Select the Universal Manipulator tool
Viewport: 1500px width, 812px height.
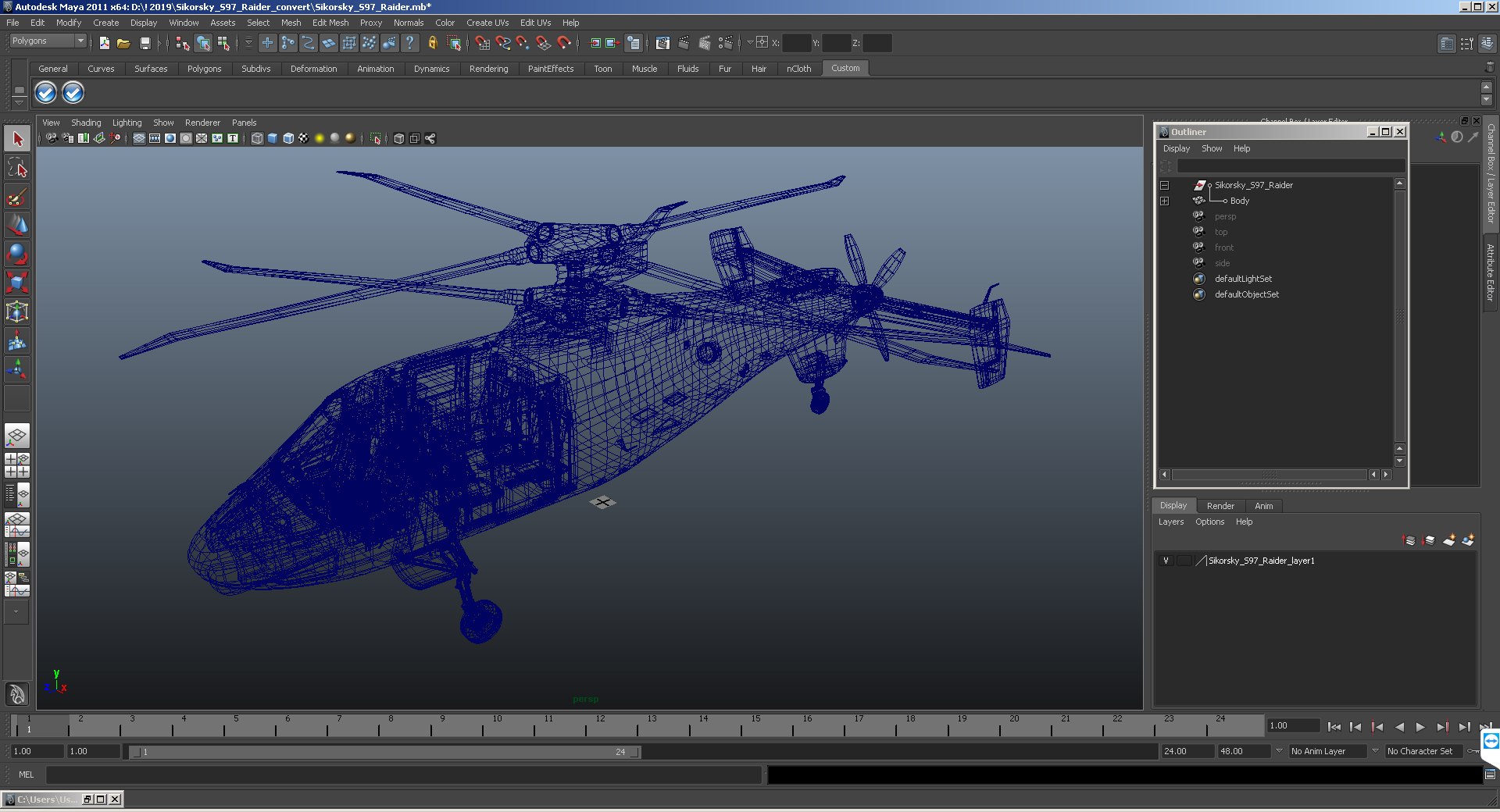pos(17,312)
